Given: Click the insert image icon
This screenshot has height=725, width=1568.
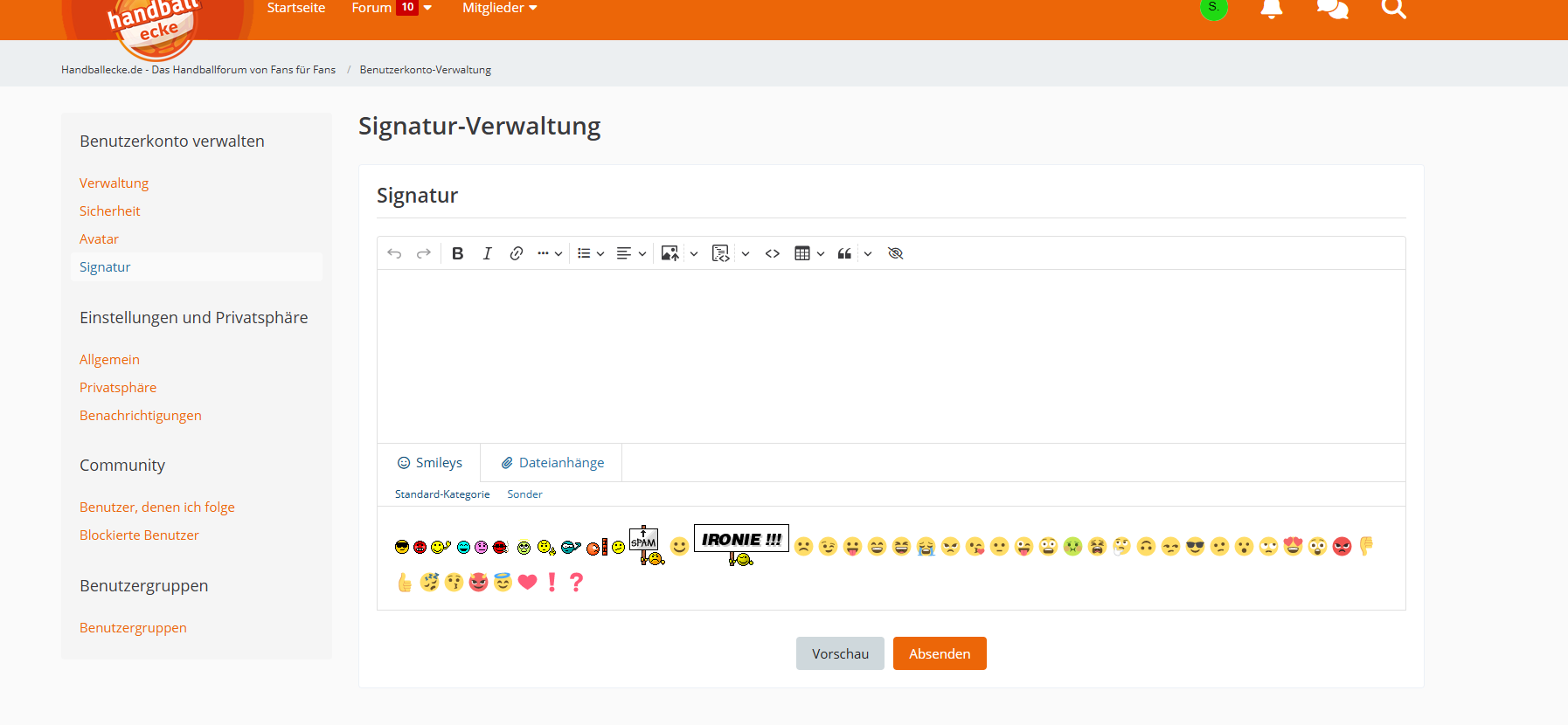Looking at the screenshot, I should point(670,253).
